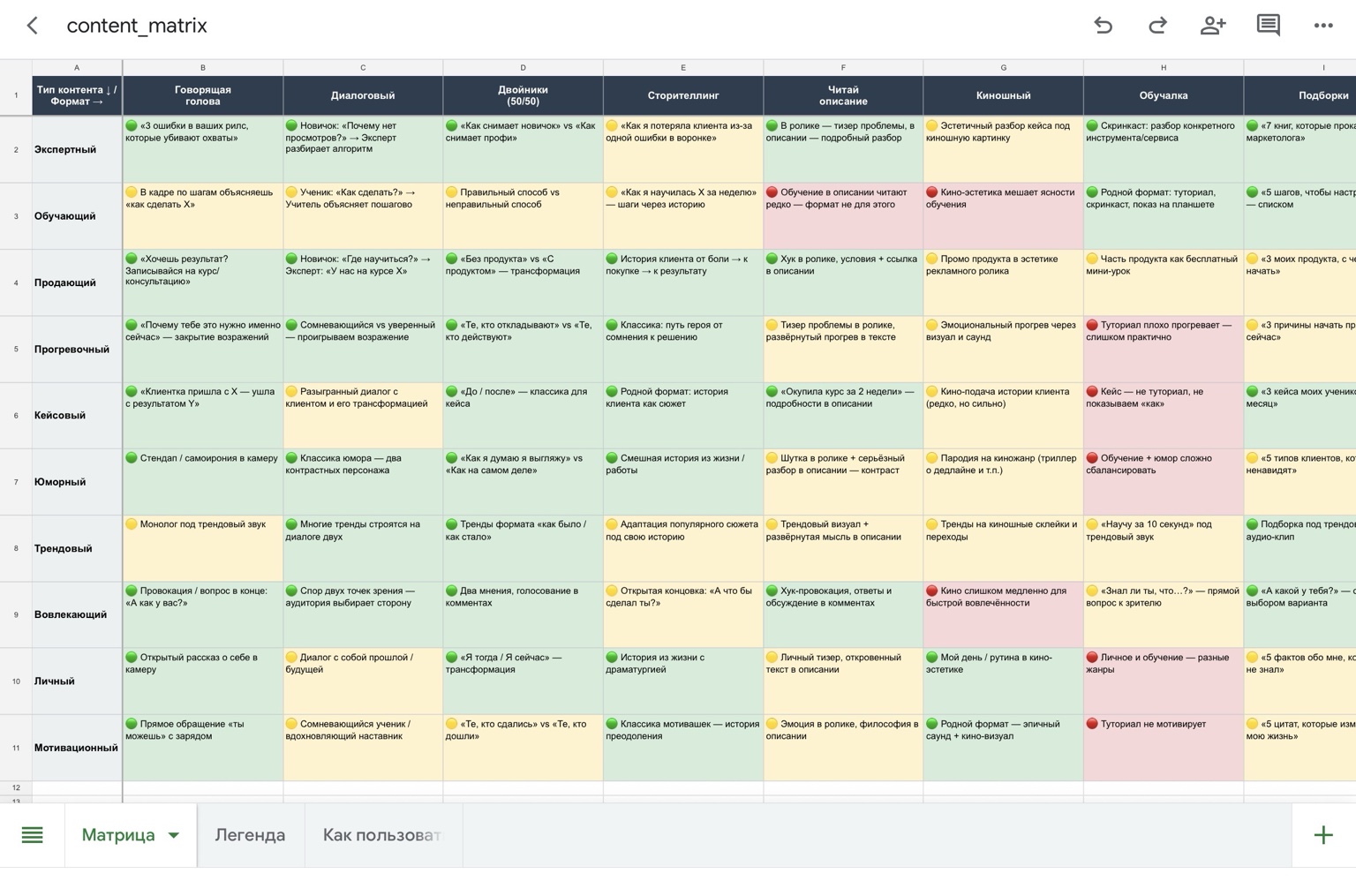Open the three-dot more options menu
This screenshot has width=1356, height=896.
(1323, 26)
